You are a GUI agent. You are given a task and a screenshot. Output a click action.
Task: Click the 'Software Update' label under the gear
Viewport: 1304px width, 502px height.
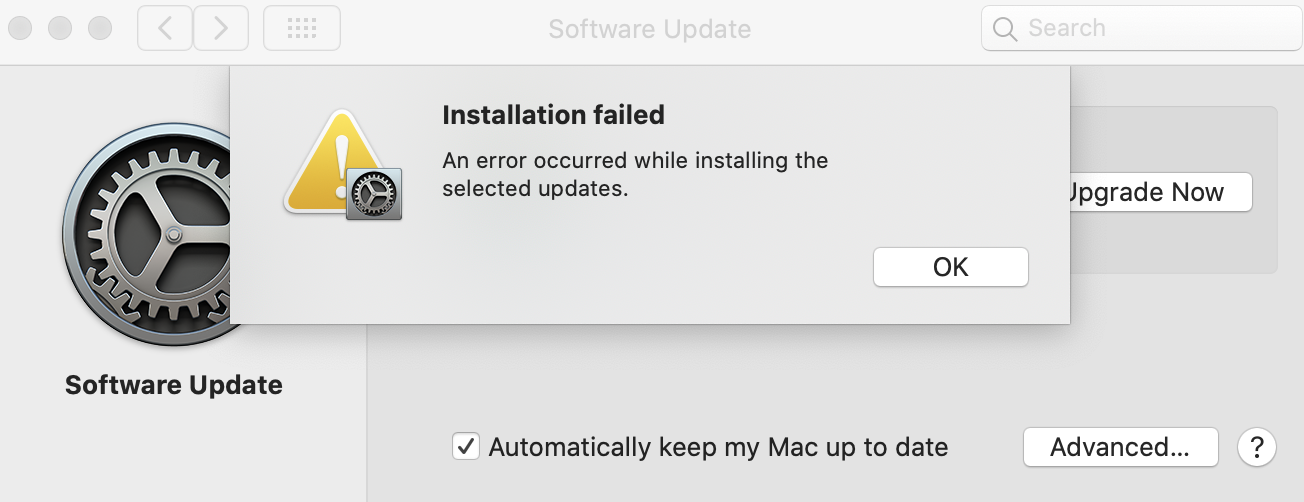coord(174,385)
